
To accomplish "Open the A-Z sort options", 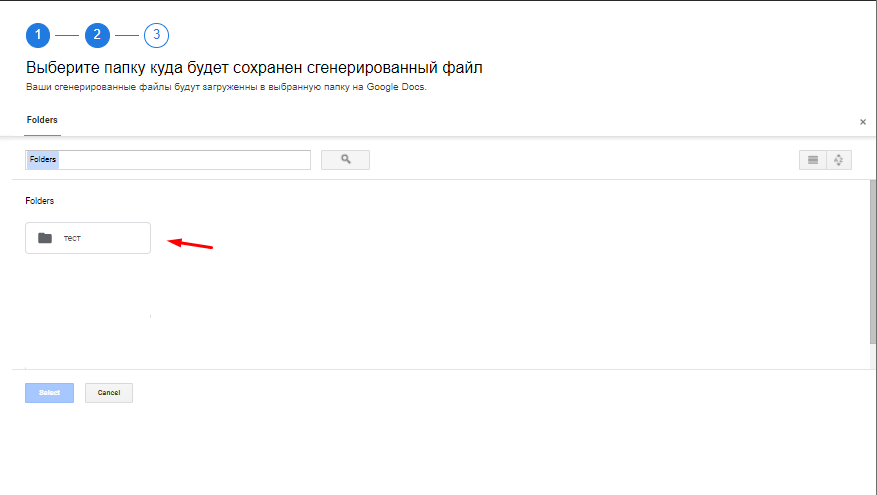I will click(838, 160).
